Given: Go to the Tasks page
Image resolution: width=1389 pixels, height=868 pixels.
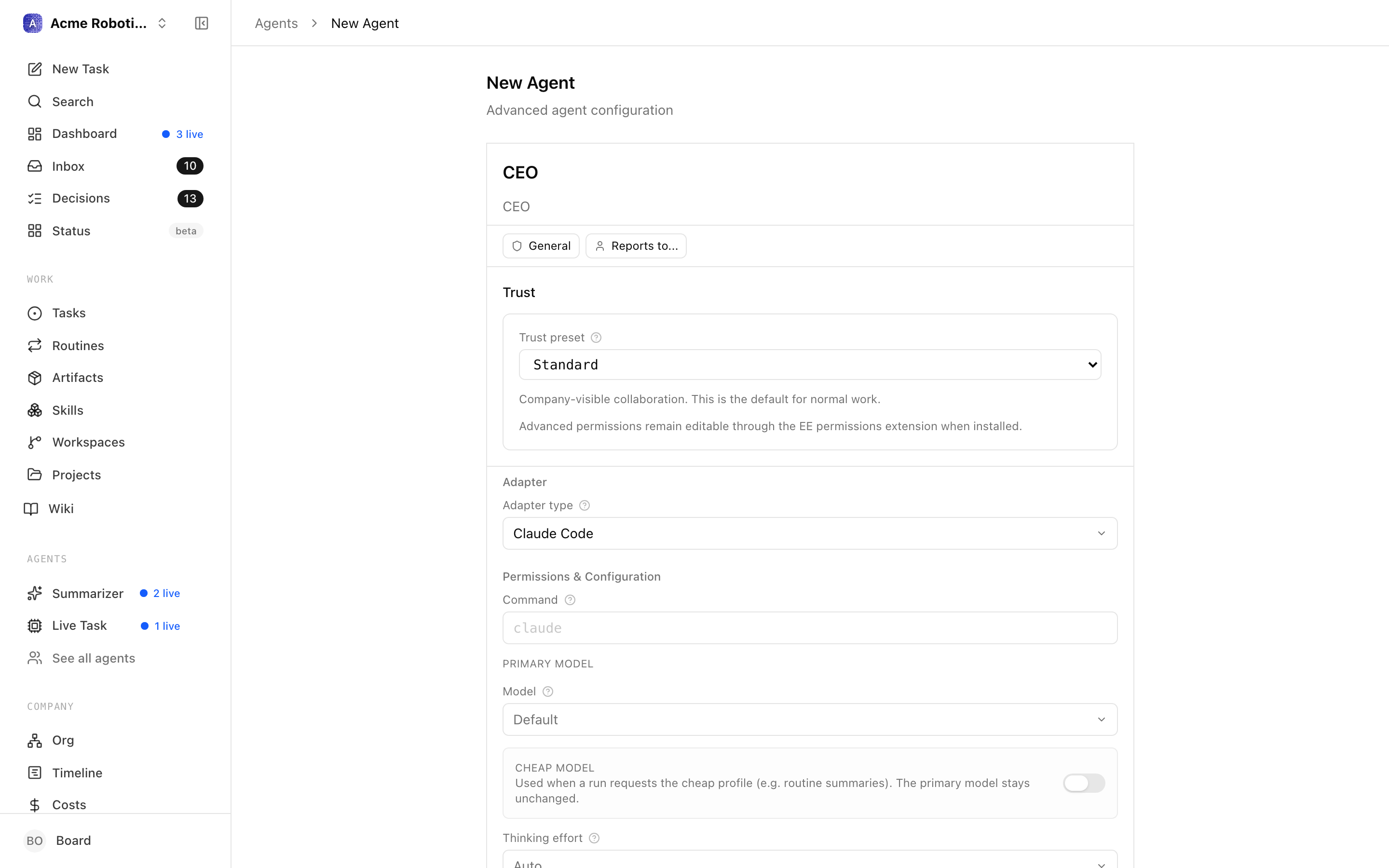Looking at the screenshot, I should click(115, 313).
